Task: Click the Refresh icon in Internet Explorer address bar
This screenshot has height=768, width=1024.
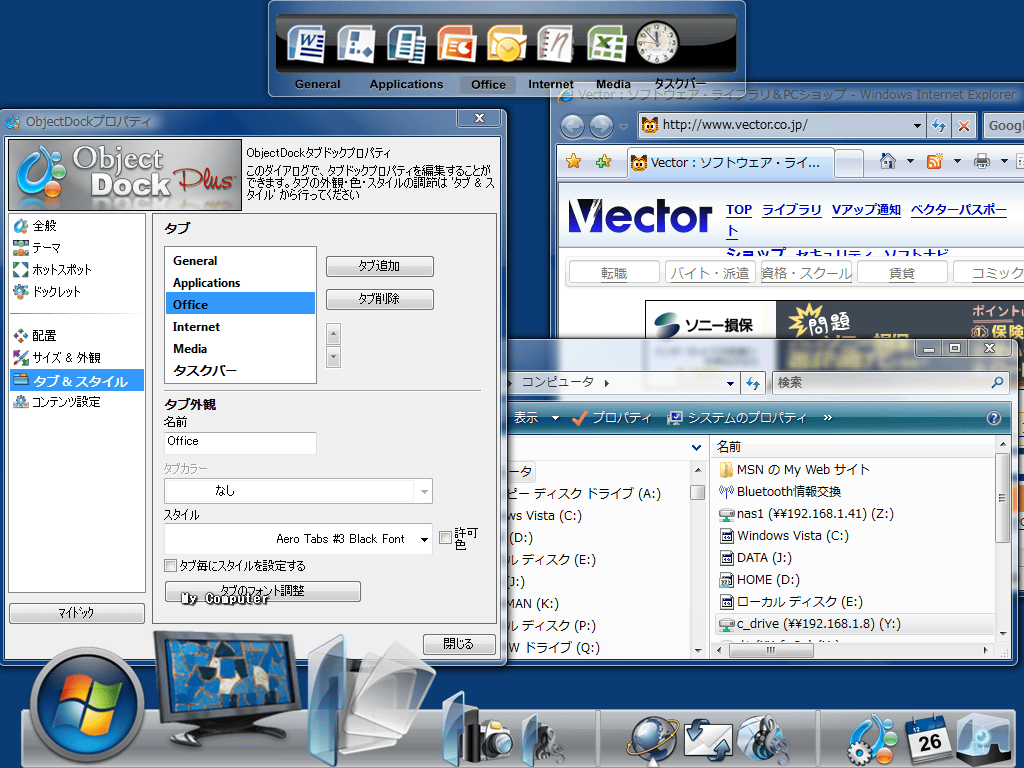Action: click(x=938, y=125)
